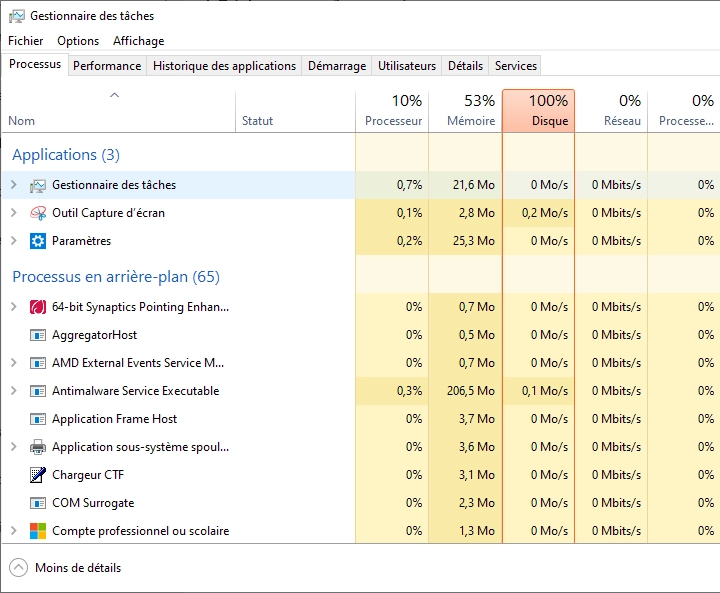
Task: Select Processus en arrière-plan (65) heading
Action: (x=116, y=277)
